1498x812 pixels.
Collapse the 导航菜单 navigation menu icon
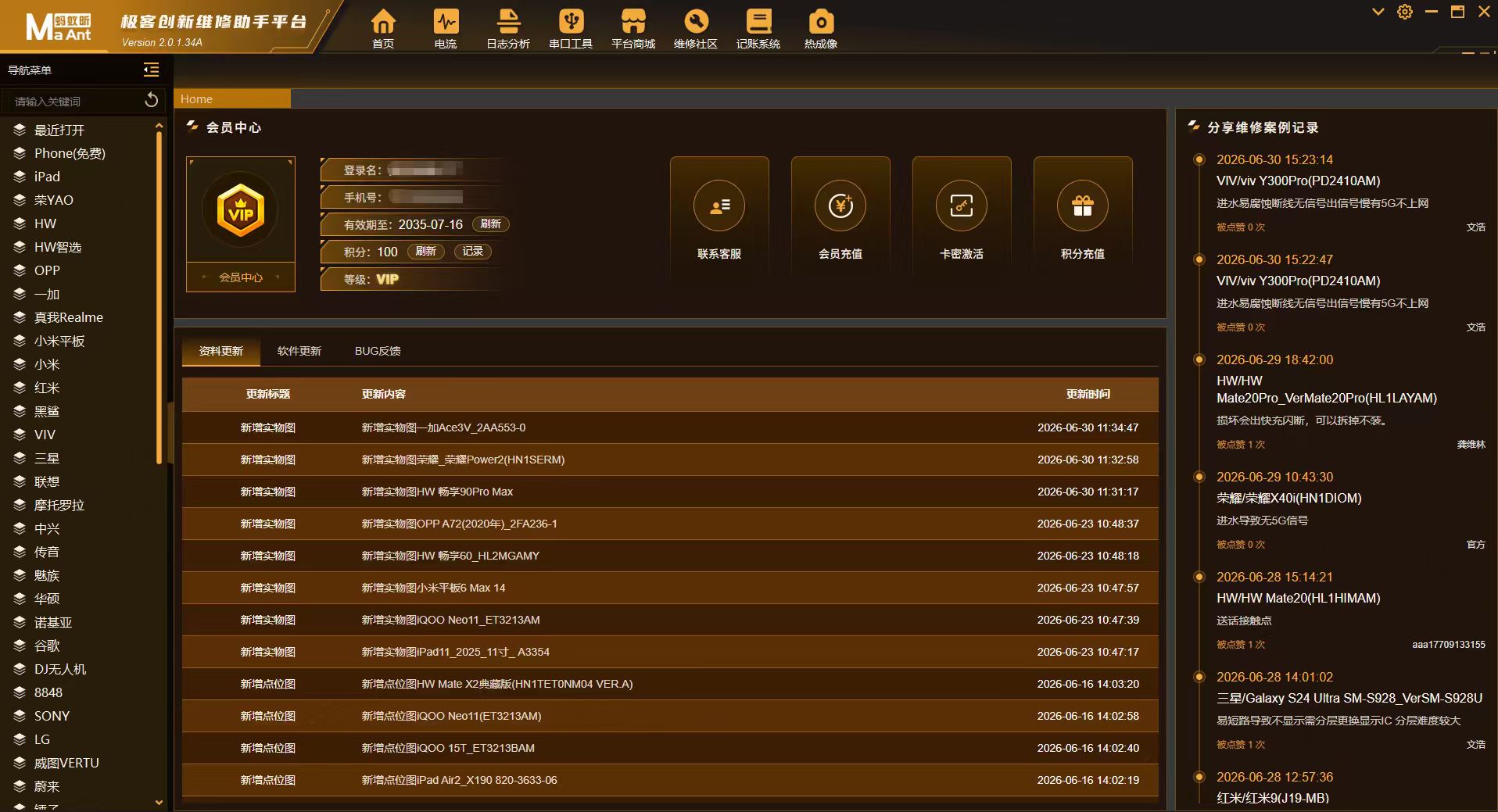point(152,70)
